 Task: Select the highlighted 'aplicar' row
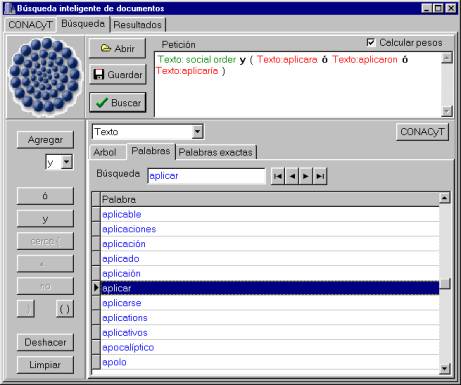pos(270,288)
